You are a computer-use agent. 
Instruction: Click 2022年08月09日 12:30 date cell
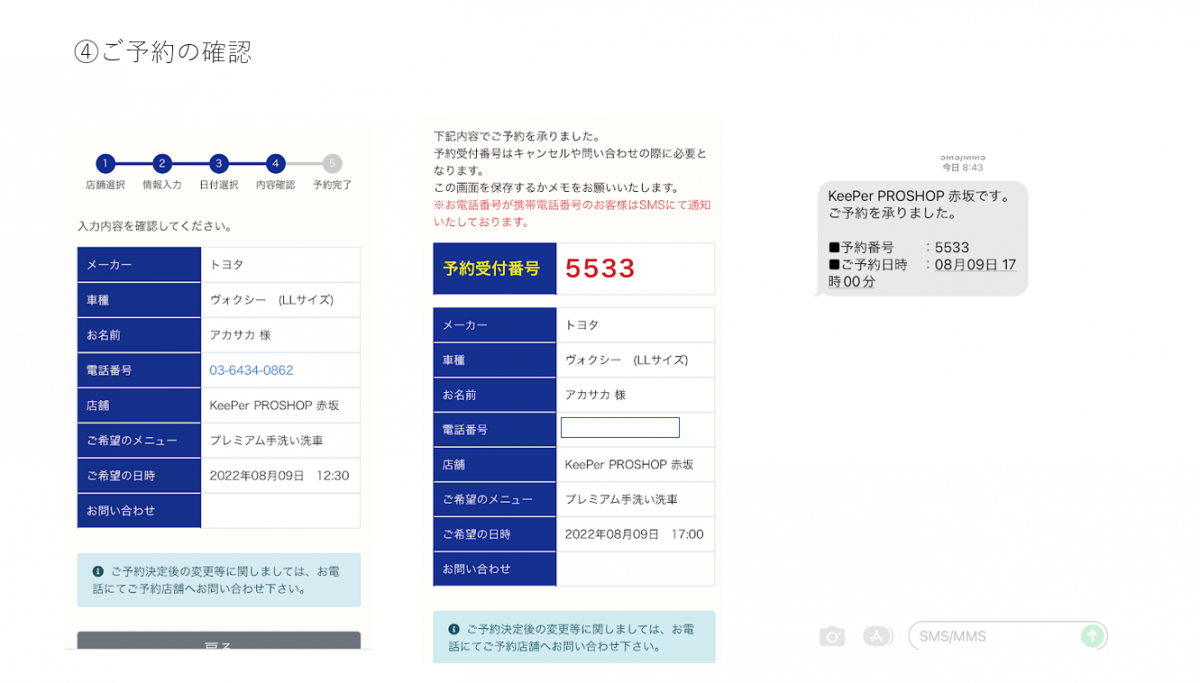[279, 476]
